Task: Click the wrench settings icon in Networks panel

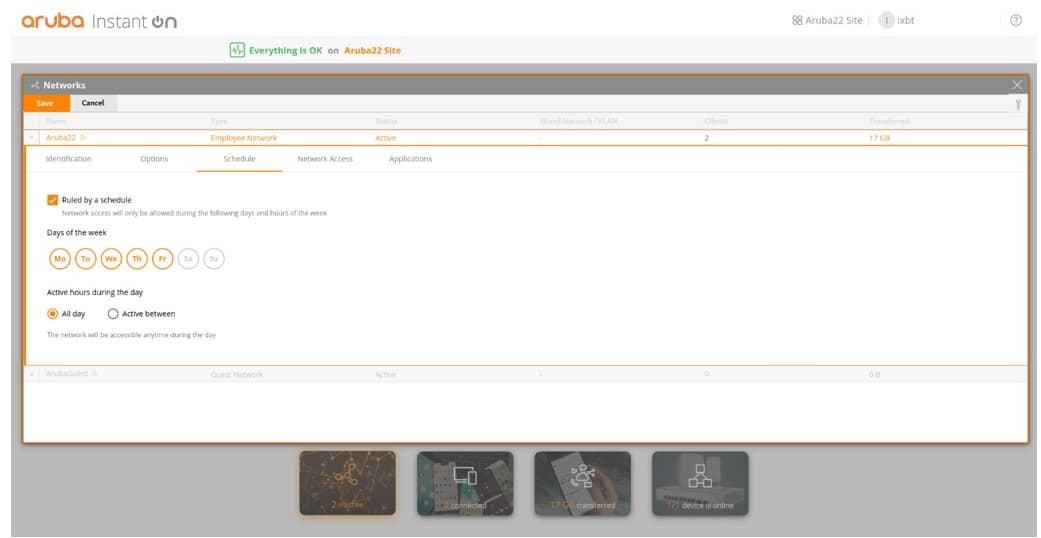Action: pyautogui.click(x=1018, y=104)
